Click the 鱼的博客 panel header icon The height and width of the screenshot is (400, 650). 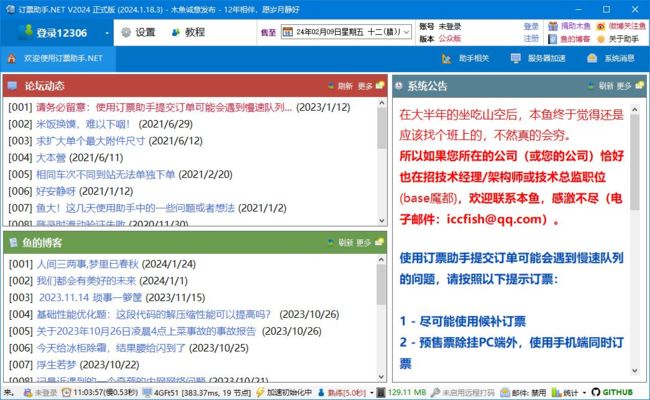[13, 242]
